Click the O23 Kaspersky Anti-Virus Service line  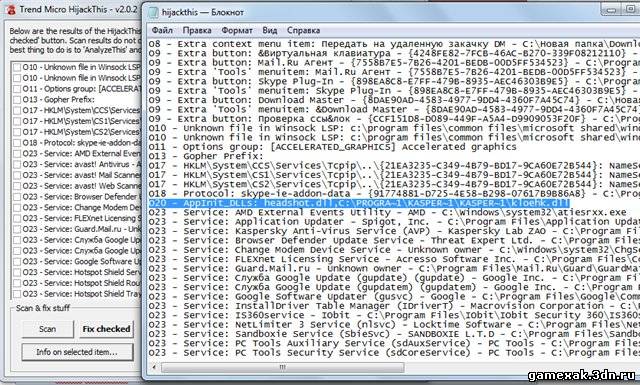coord(394,231)
